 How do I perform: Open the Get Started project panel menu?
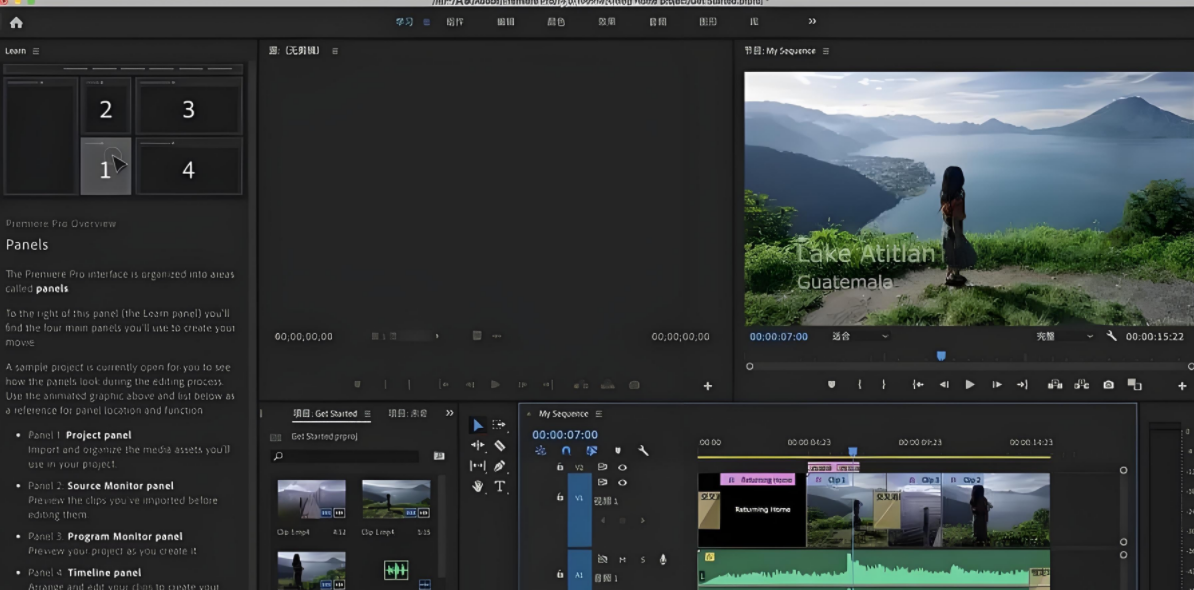point(367,413)
